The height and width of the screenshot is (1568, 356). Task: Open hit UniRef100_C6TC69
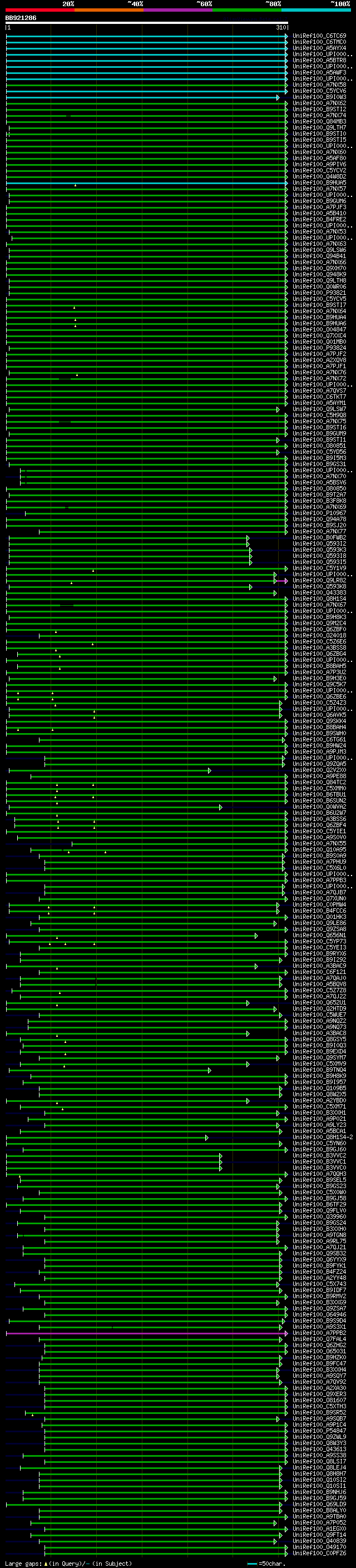pos(319,36)
